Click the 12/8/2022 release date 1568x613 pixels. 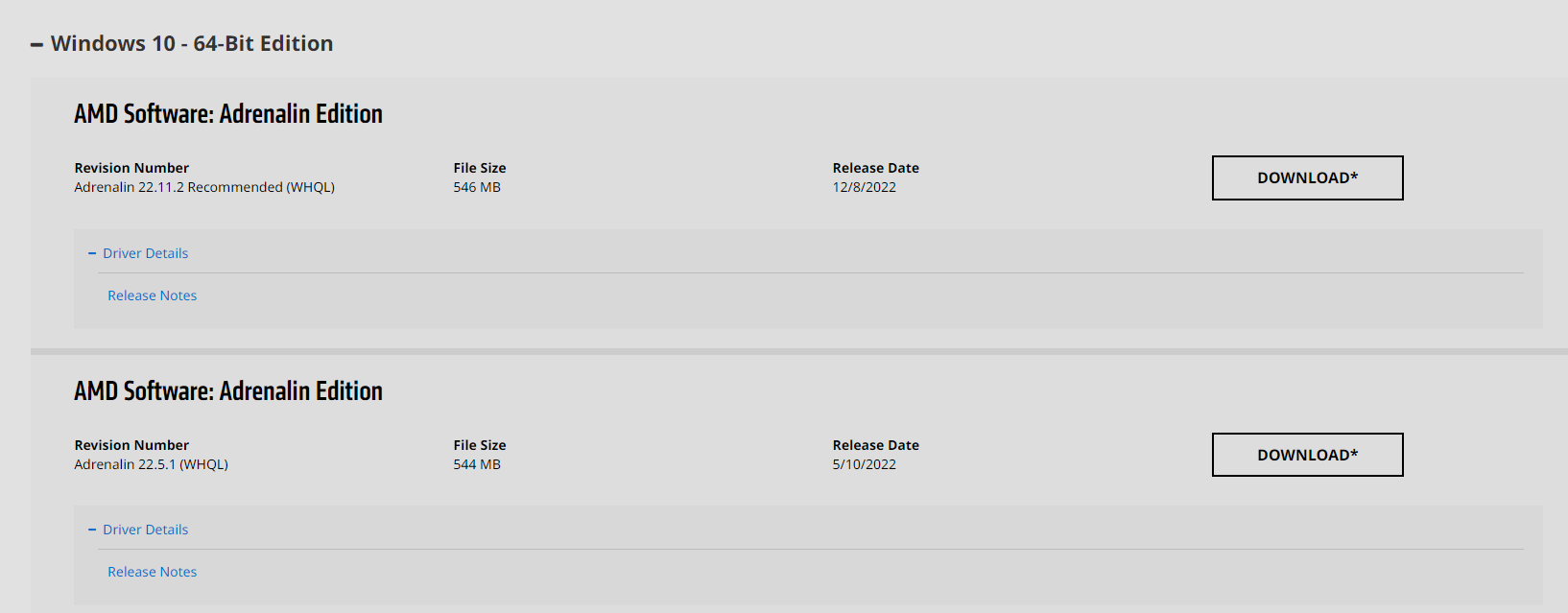864,187
